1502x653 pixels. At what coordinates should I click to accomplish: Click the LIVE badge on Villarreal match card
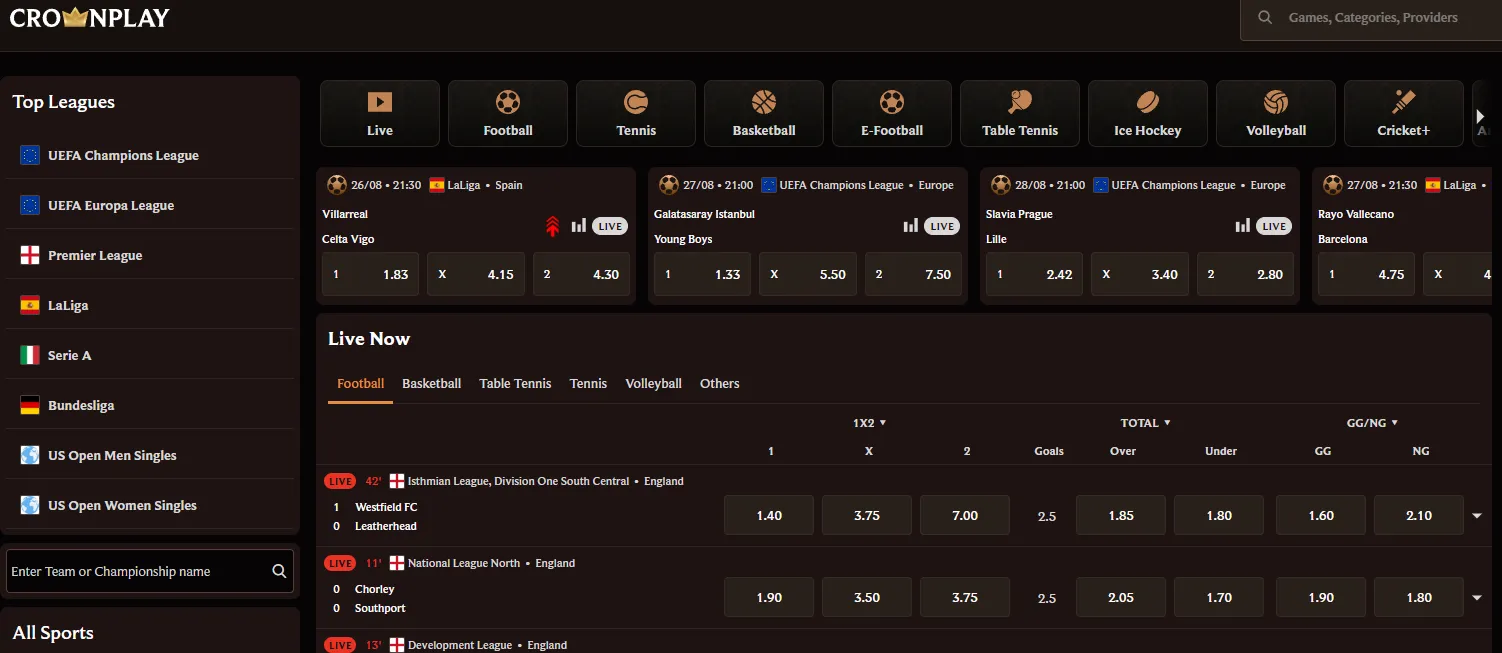point(610,227)
